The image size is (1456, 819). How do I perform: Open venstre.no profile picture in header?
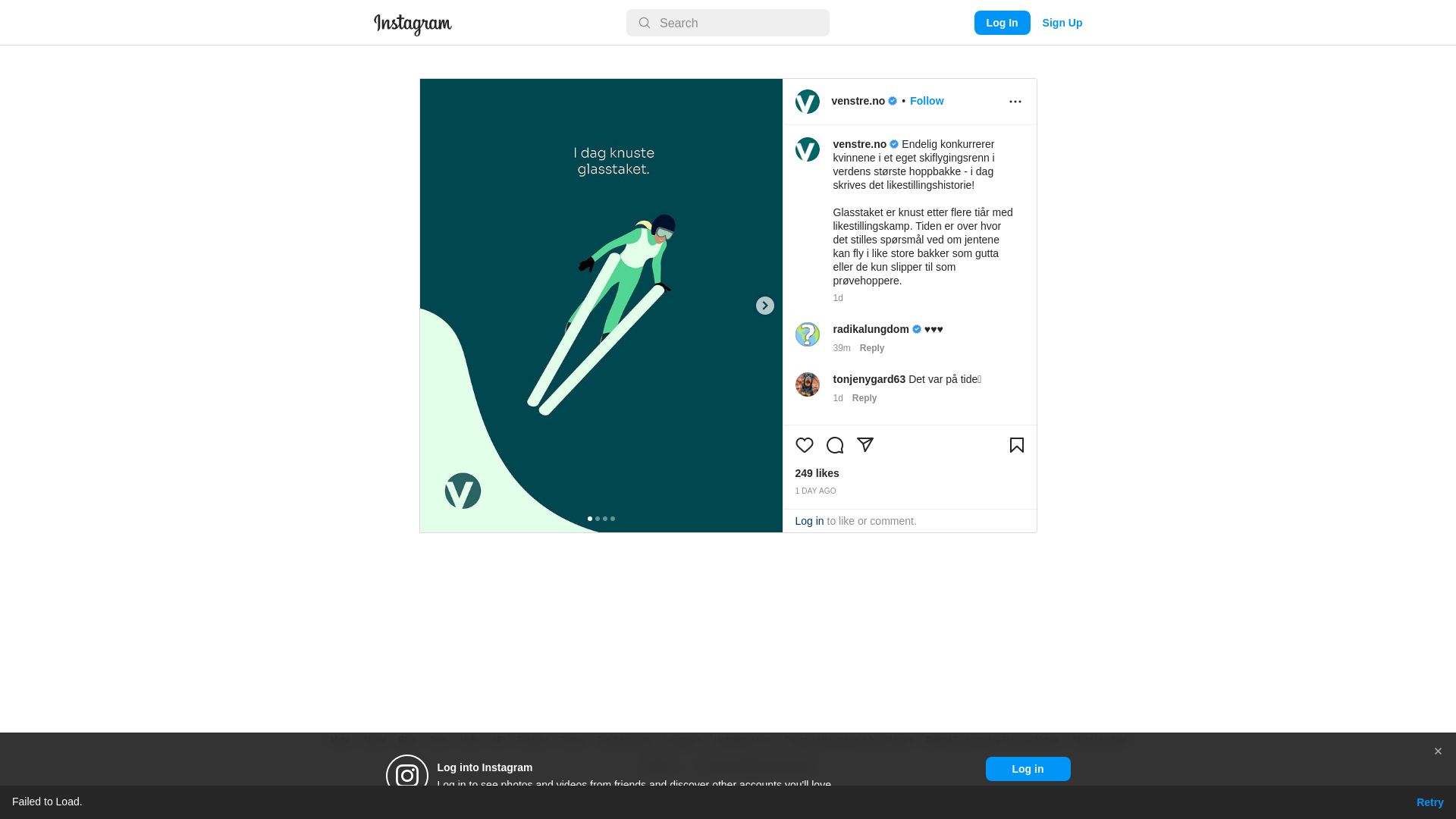(x=807, y=102)
